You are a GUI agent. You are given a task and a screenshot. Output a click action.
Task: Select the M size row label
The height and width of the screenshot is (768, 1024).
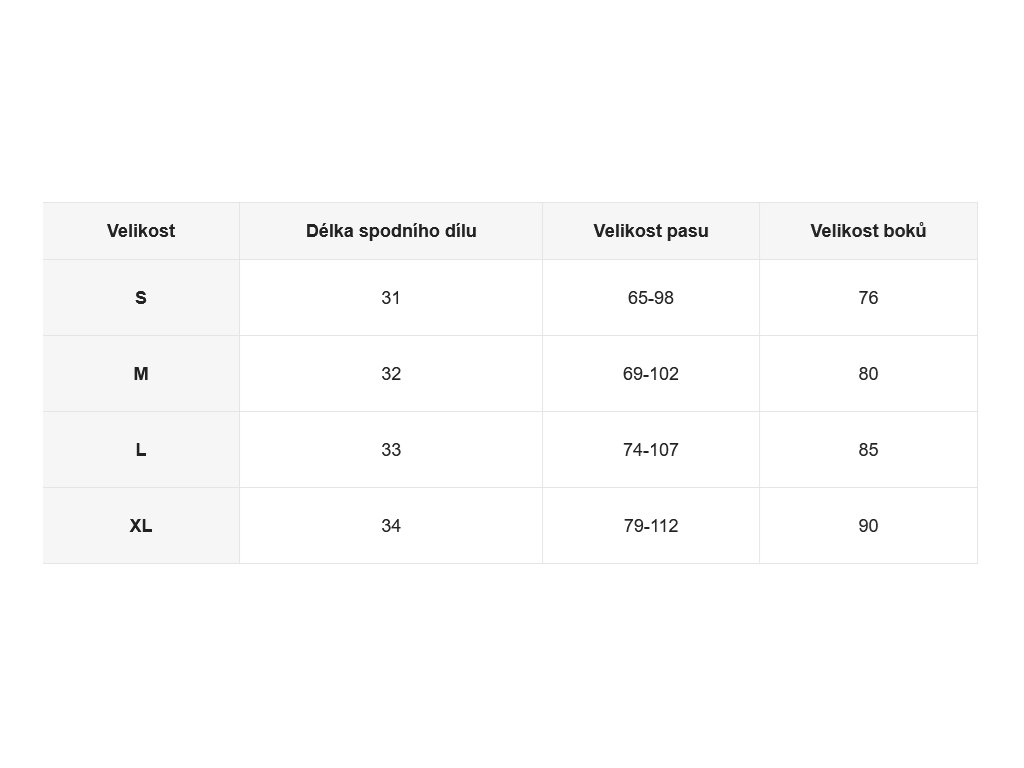[x=141, y=374]
